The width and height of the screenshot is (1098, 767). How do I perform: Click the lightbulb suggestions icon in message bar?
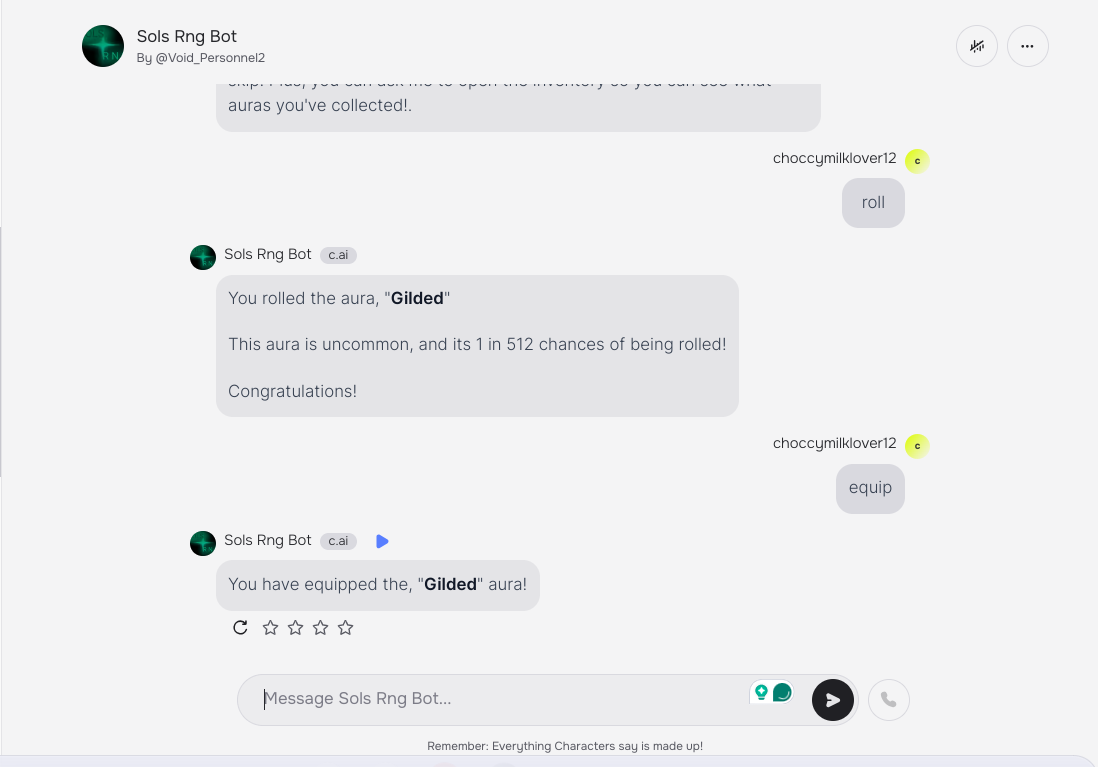[x=761, y=690]
